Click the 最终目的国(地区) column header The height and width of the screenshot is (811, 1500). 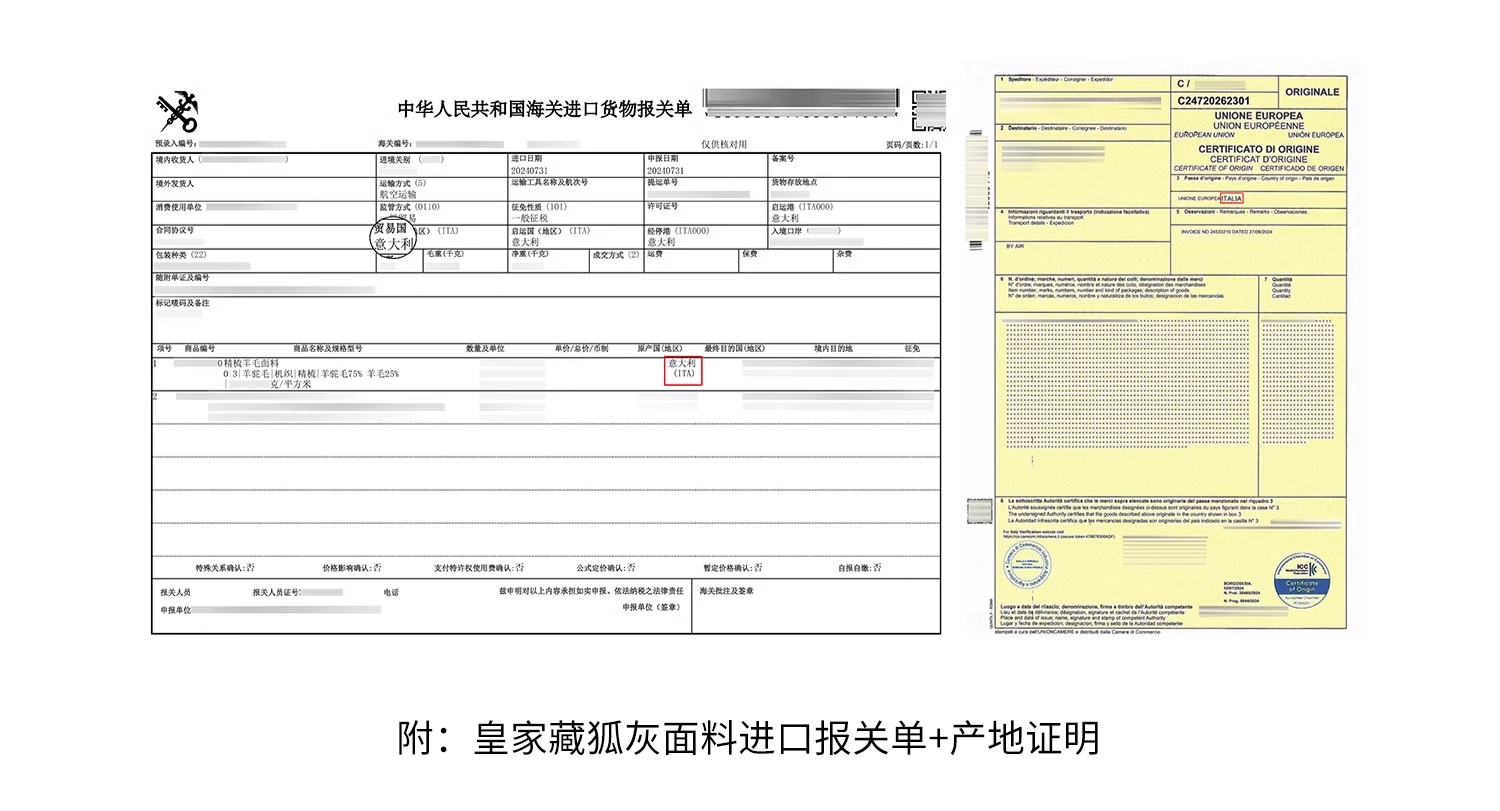click(x=735, y=349)
